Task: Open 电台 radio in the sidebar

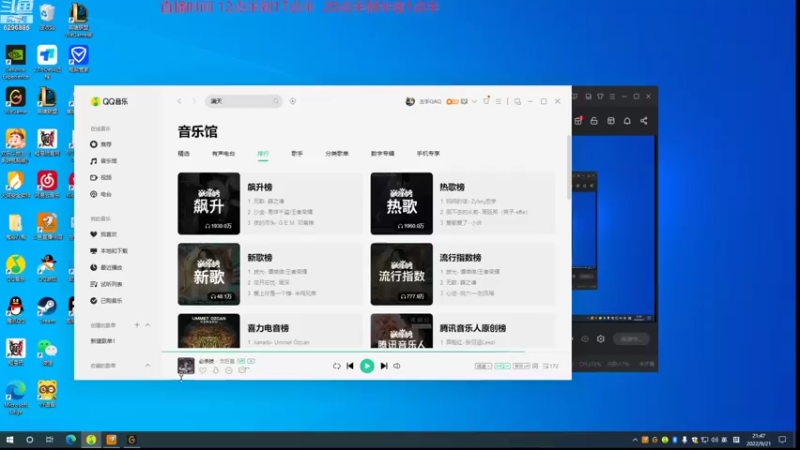Action: (x=101, y=194)
